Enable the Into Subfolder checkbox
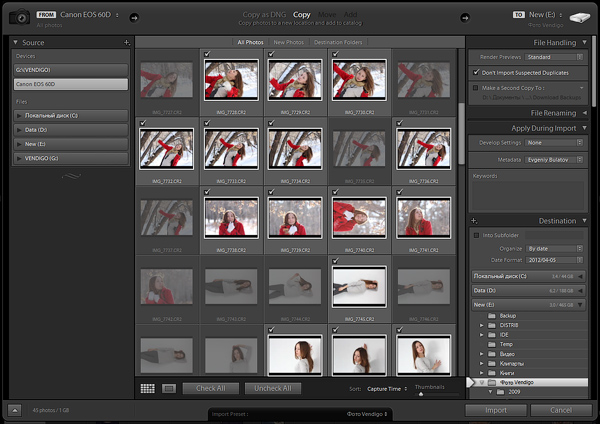The image size is (600, 424). coord(476,235)
